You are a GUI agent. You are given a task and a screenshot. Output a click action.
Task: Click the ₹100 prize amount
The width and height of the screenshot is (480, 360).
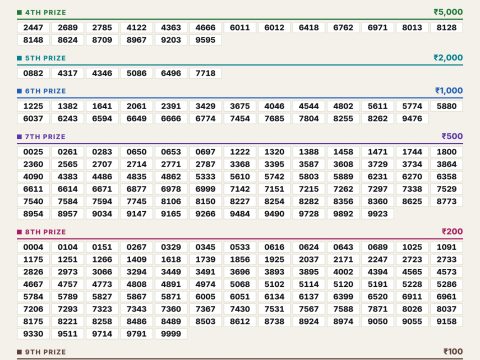point(453,351)
